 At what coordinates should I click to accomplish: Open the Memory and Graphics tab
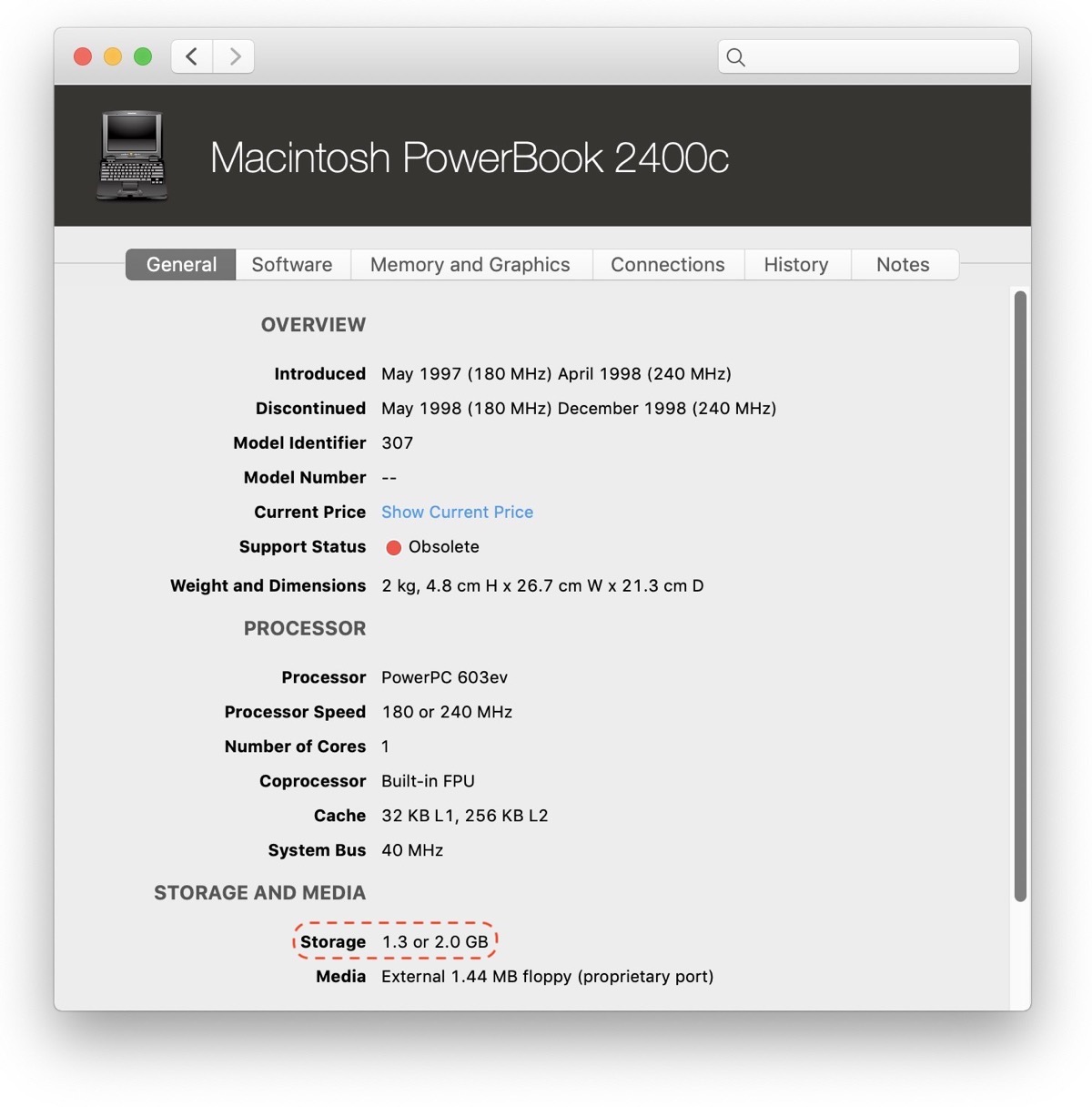click(x=470, y=264)
